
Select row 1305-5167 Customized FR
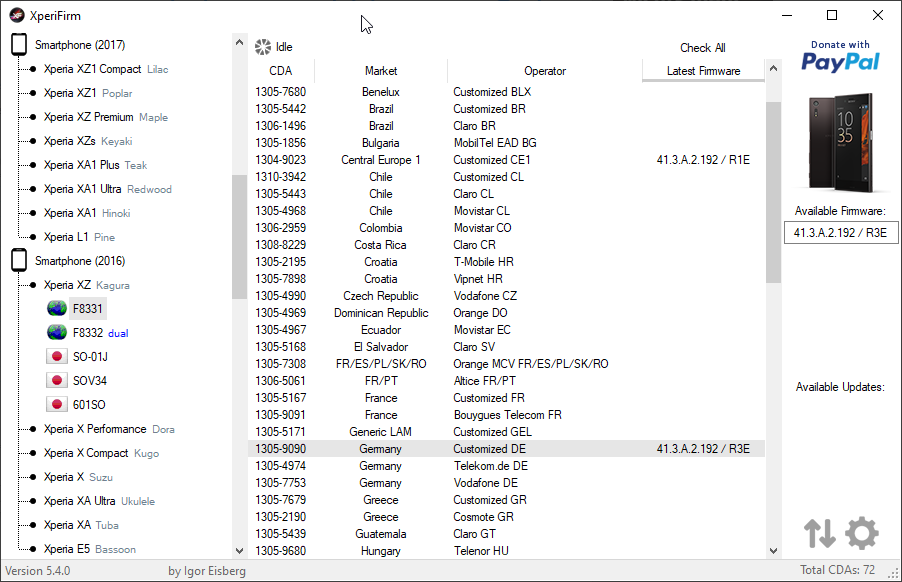pos(506,398)
